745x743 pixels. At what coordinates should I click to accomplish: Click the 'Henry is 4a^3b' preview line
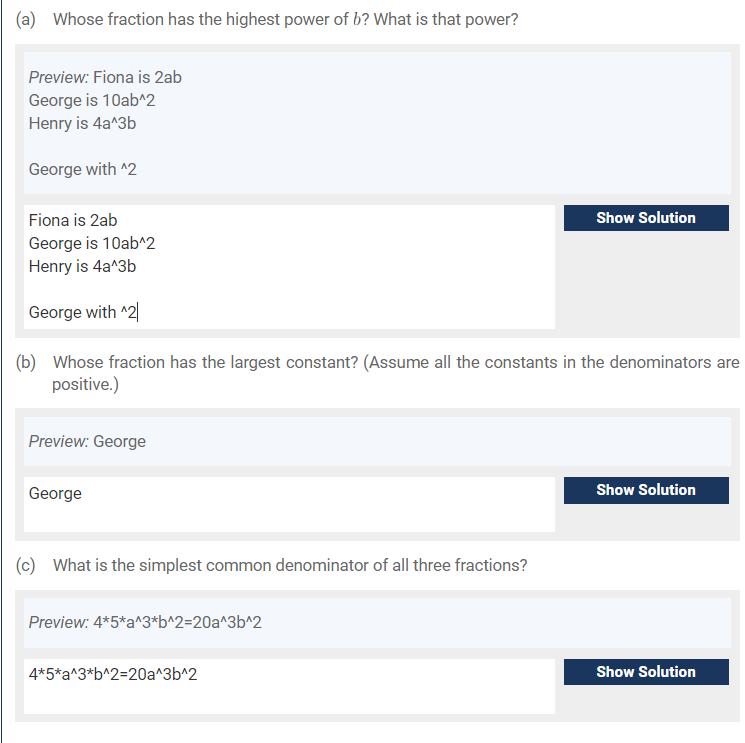[x=83, y=124]
